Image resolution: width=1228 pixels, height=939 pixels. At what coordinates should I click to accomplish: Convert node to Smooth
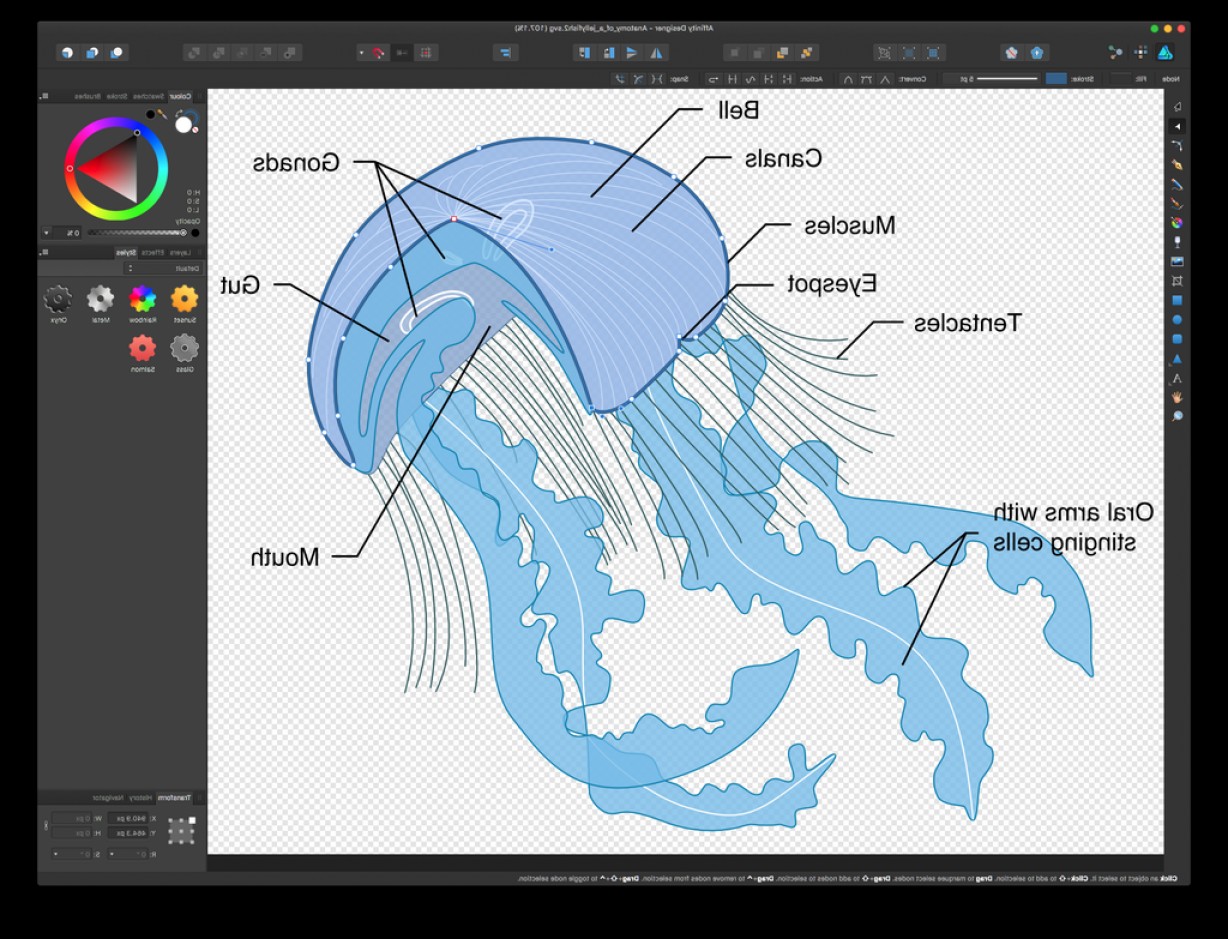(866, 78)
